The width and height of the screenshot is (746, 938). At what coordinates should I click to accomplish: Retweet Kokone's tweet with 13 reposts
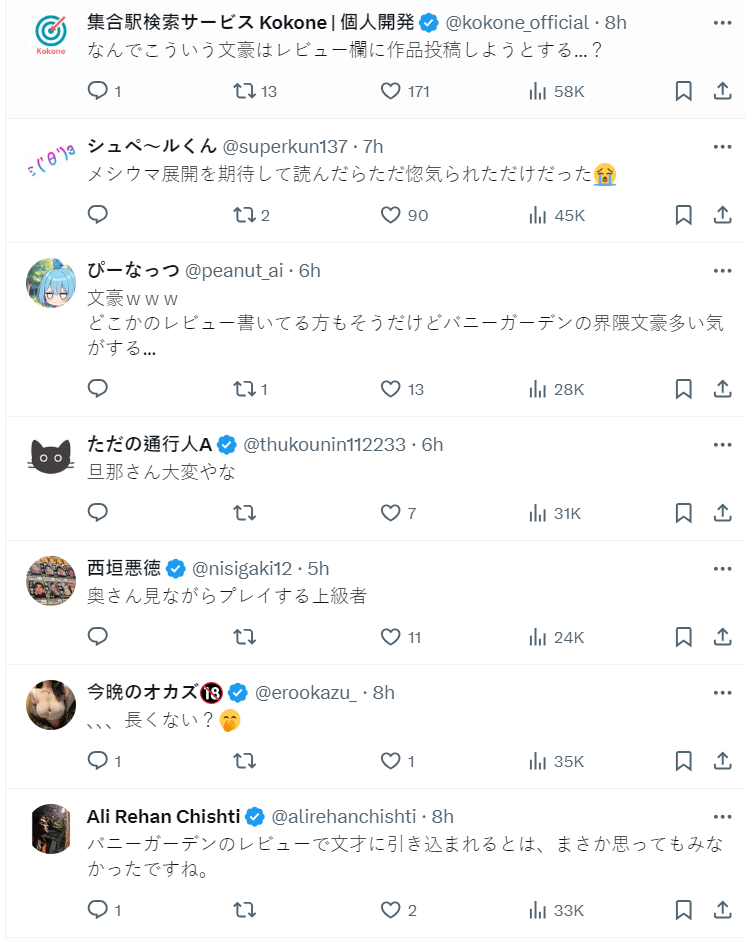(244, 91)
